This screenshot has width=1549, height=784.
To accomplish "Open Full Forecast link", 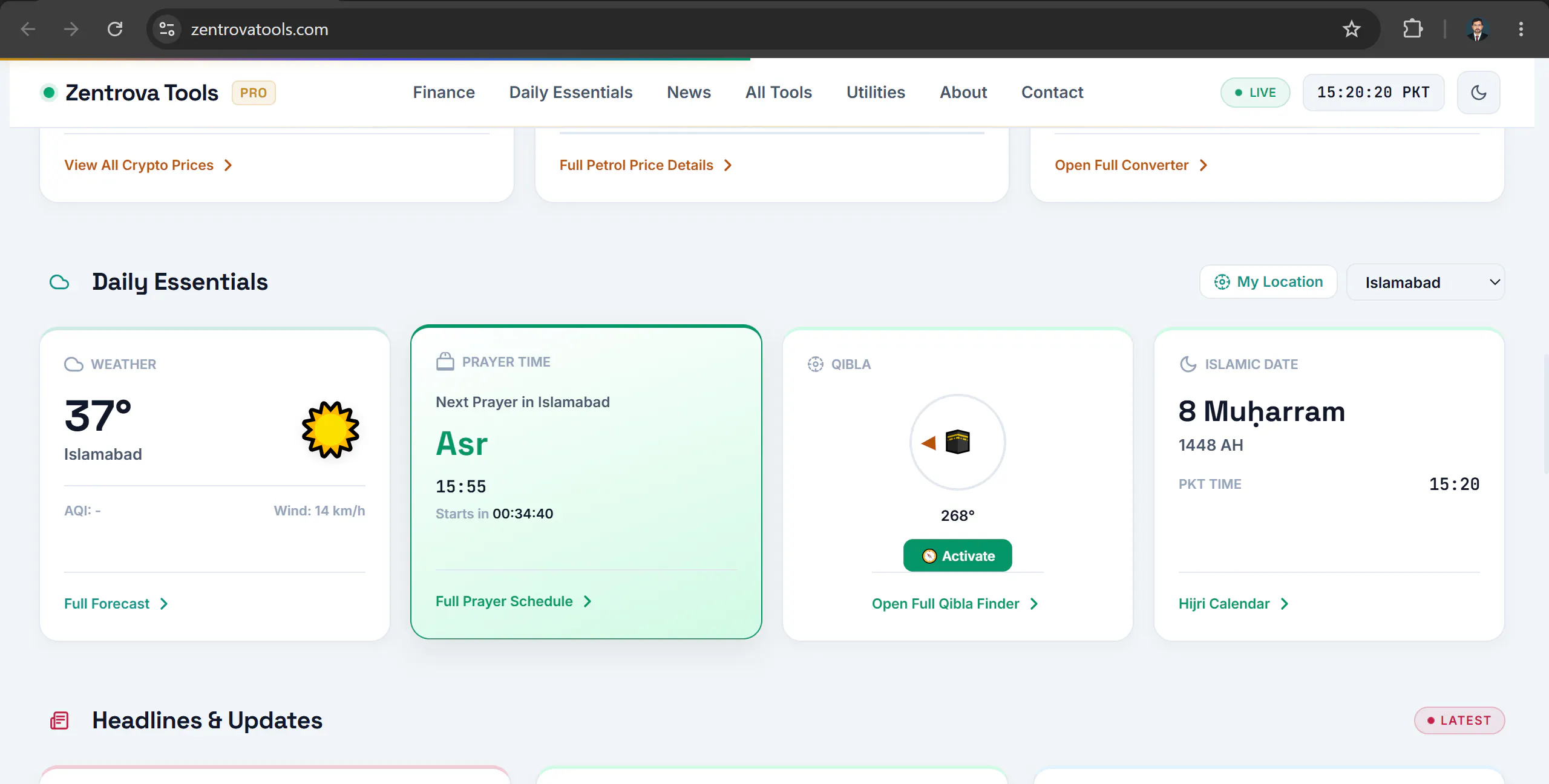I will pos(116,604).
